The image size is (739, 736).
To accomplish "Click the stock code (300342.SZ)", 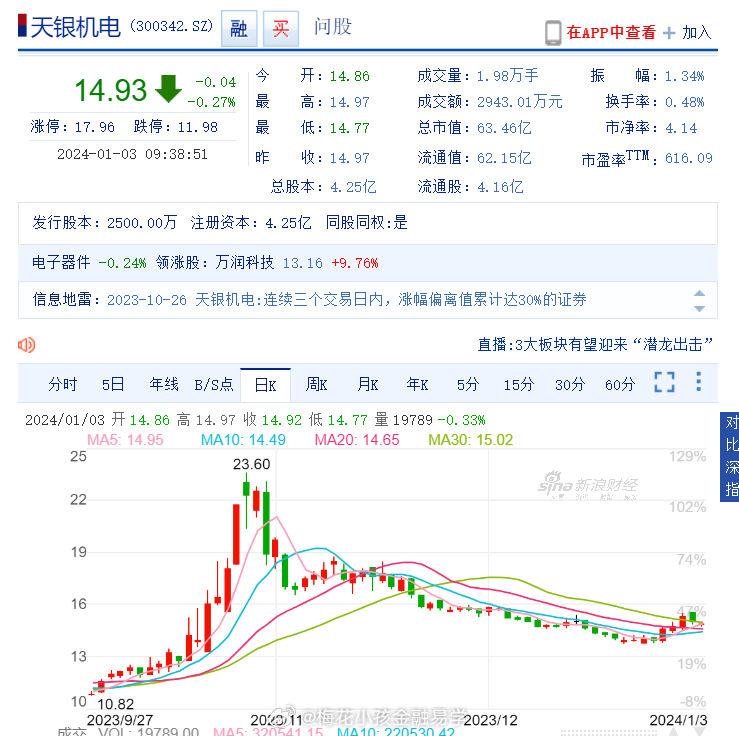I will 172,26.
